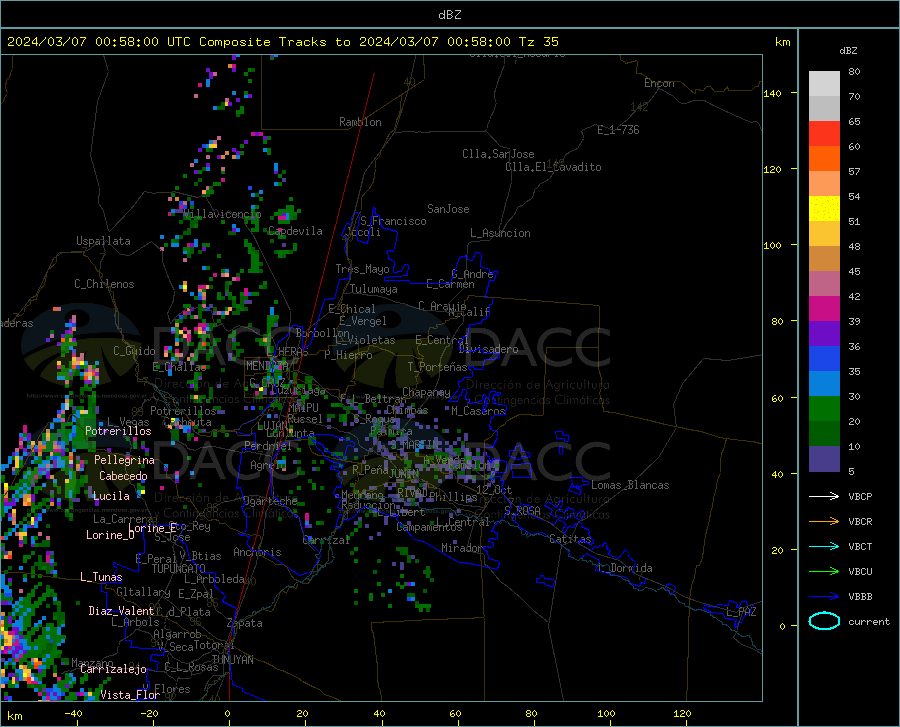The width and height of the screenshot is (900, 727).
Task: Click the '140' km axis tick label
Action: pyautogui.click(x=773, y=93)
